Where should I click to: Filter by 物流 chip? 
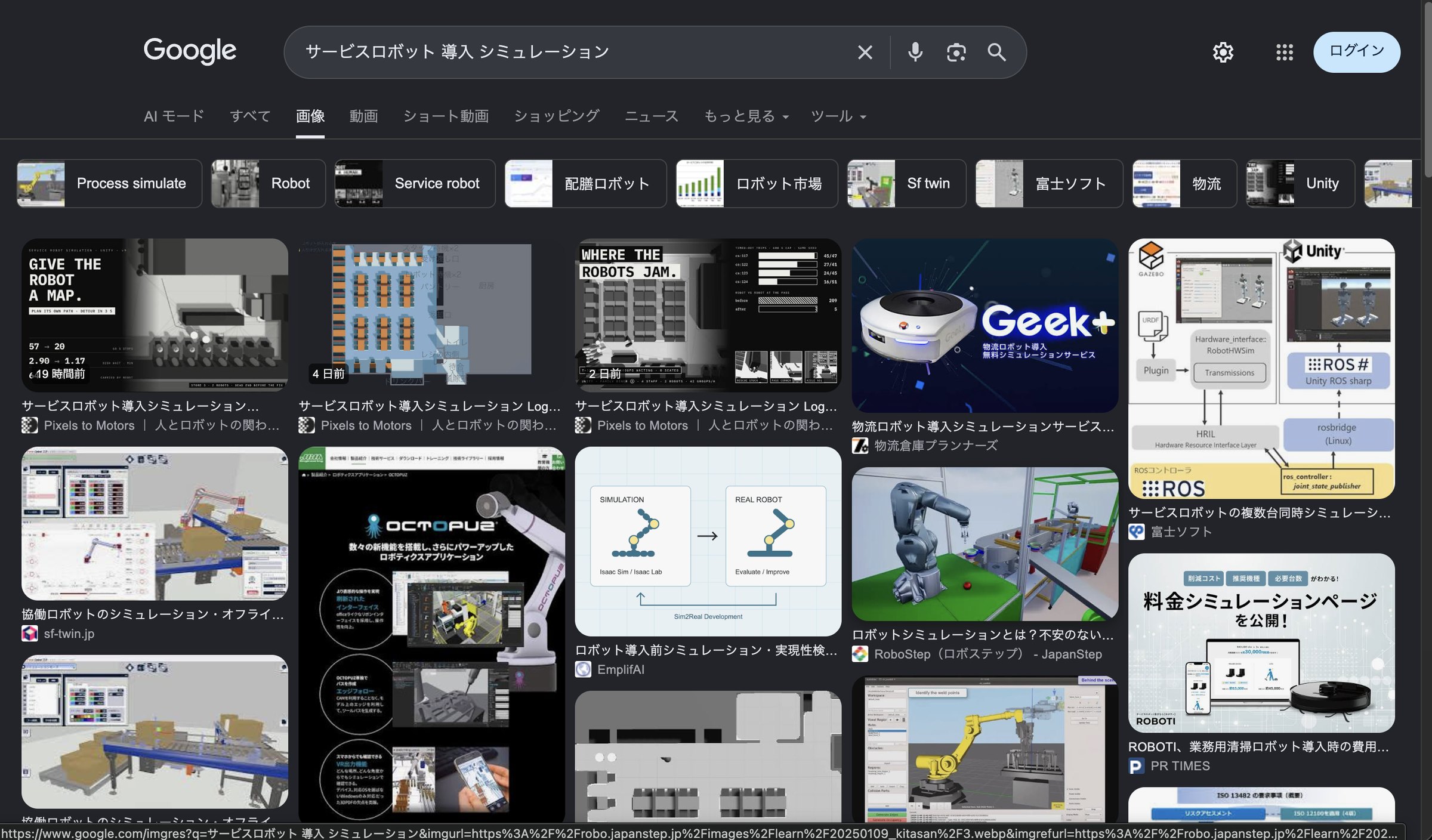(1184, 184)
